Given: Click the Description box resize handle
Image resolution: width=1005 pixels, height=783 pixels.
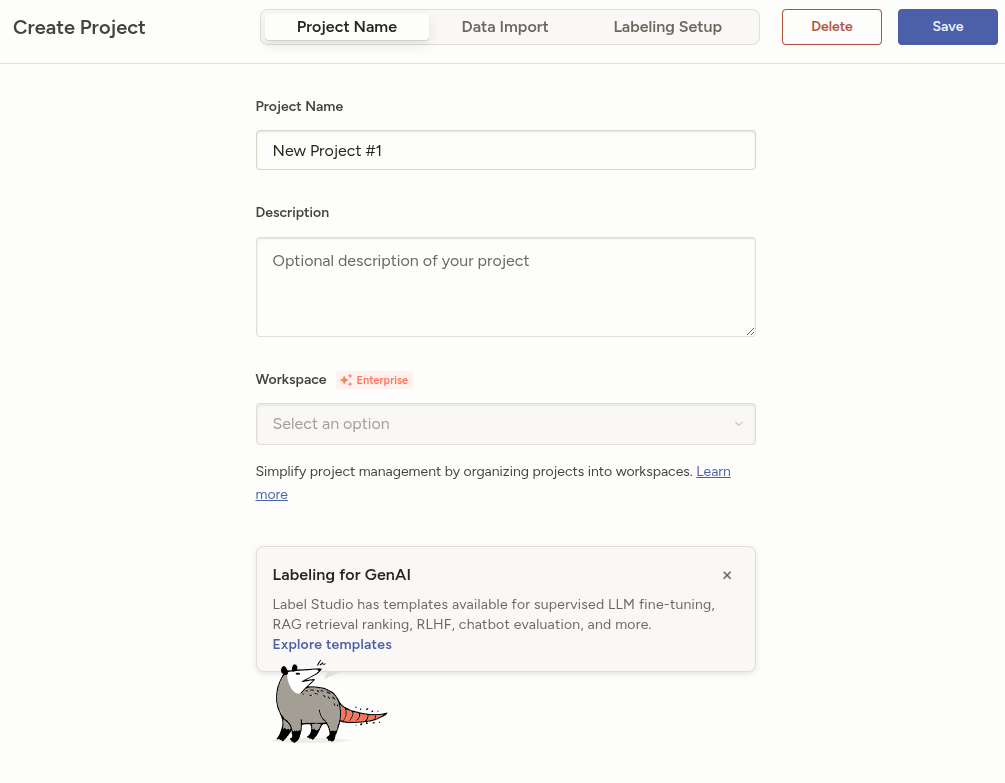Looking at the screenshot, I should 750,331.
